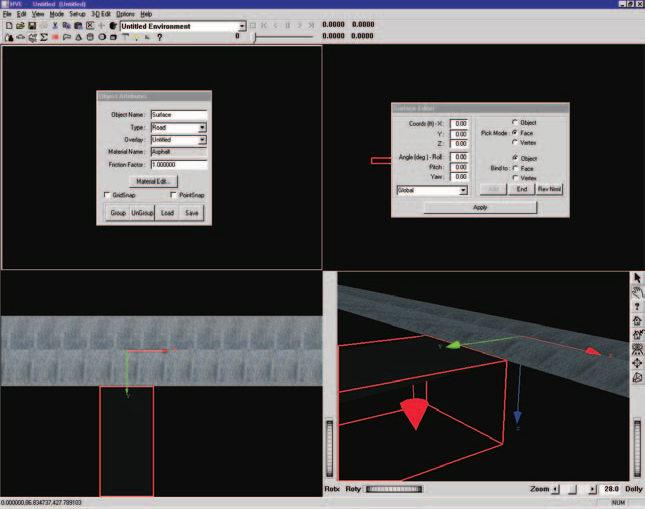Open the Help menu
Viewport: 645px width, 509px height.
pyautogui.click(x=146, y=14)
